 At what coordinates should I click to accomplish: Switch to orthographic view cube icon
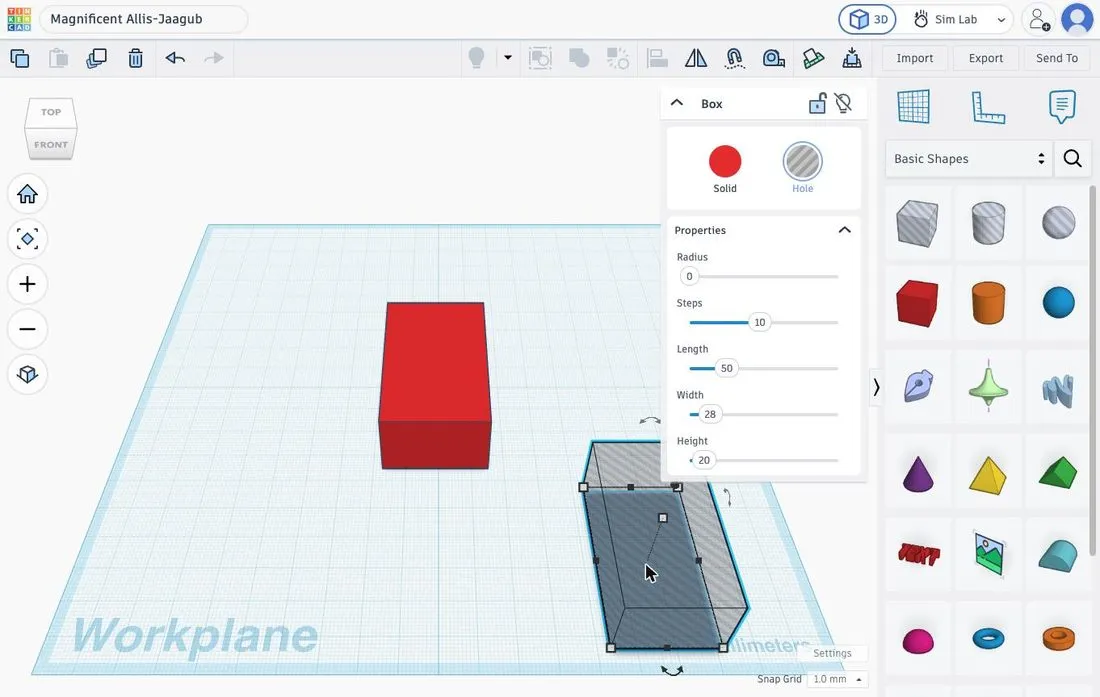[27, 374]
